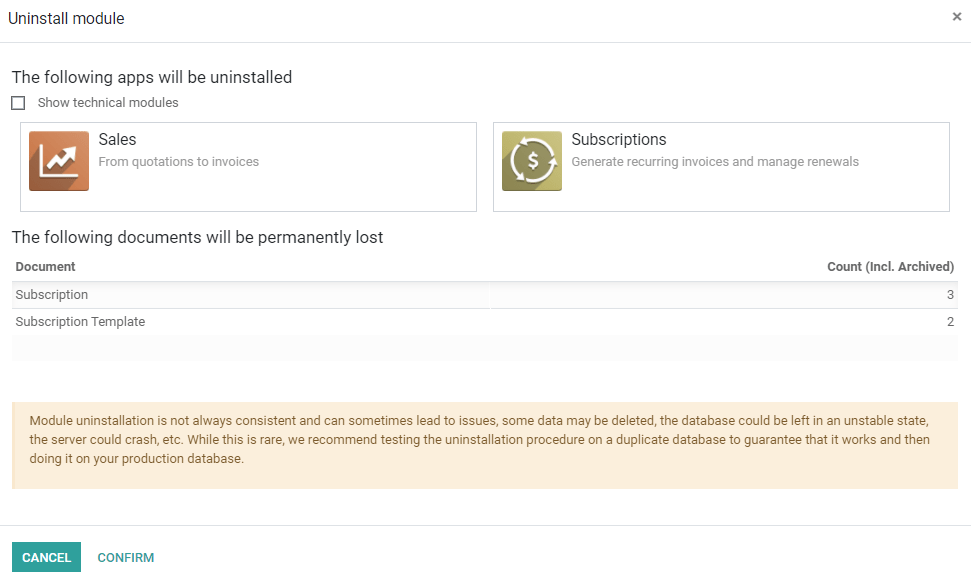Dismiss the dialog with the X

(x=957, y=16)
